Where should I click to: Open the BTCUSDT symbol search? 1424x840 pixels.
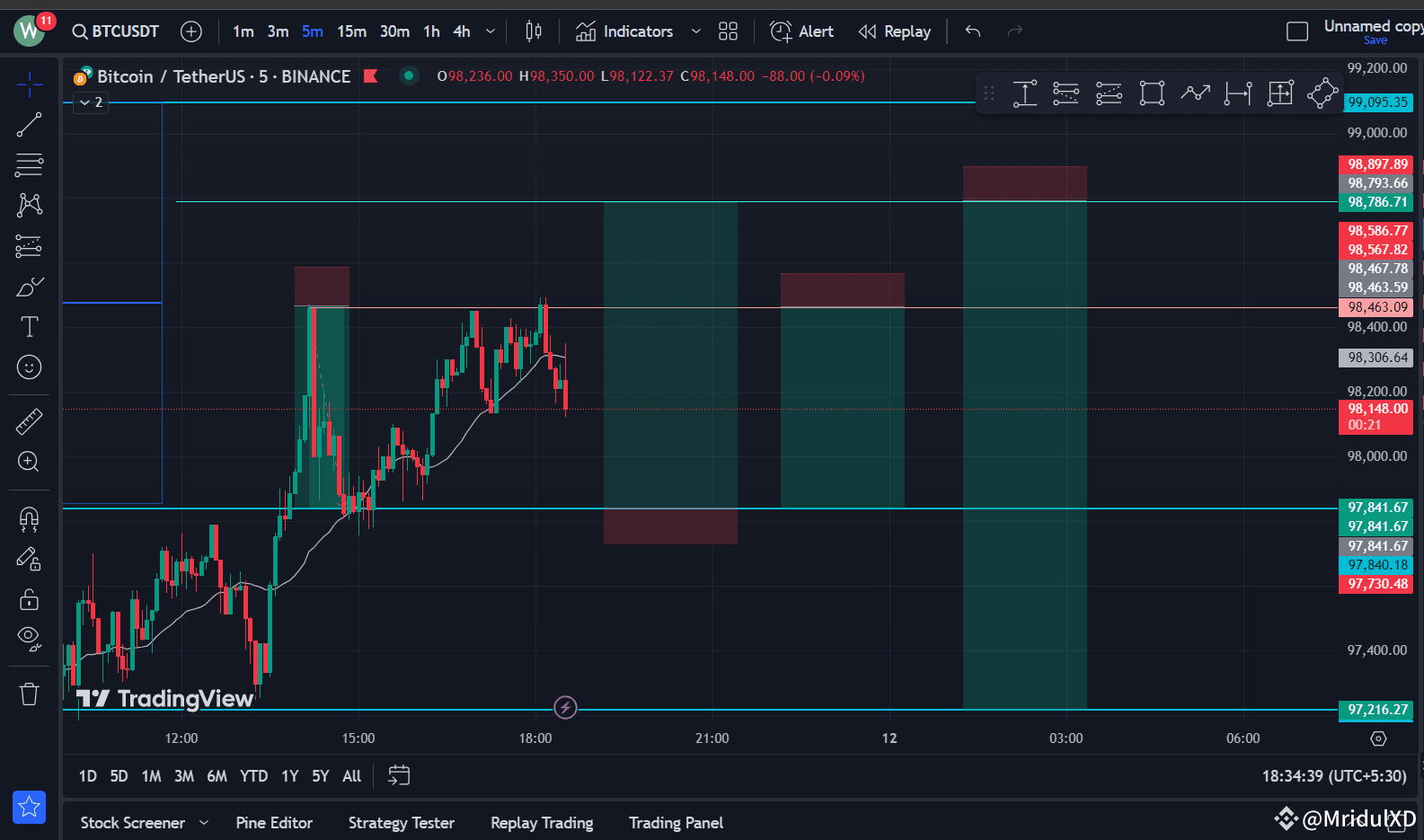(116, 31)
